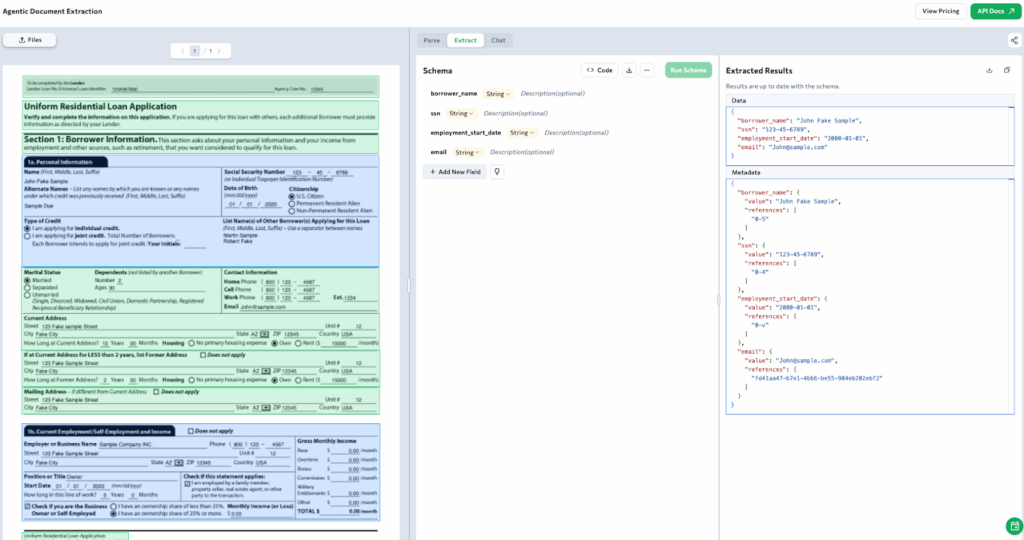This screenshot has height=540, width=1024.
Task: Download the extracted results
Action: (x=989, y=70)
